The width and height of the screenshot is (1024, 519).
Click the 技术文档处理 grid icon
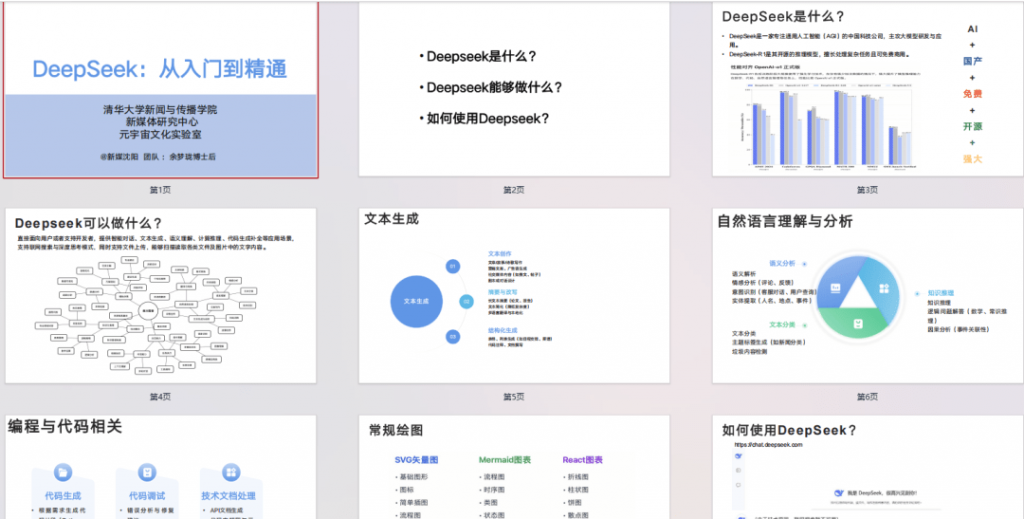point(231,471)
